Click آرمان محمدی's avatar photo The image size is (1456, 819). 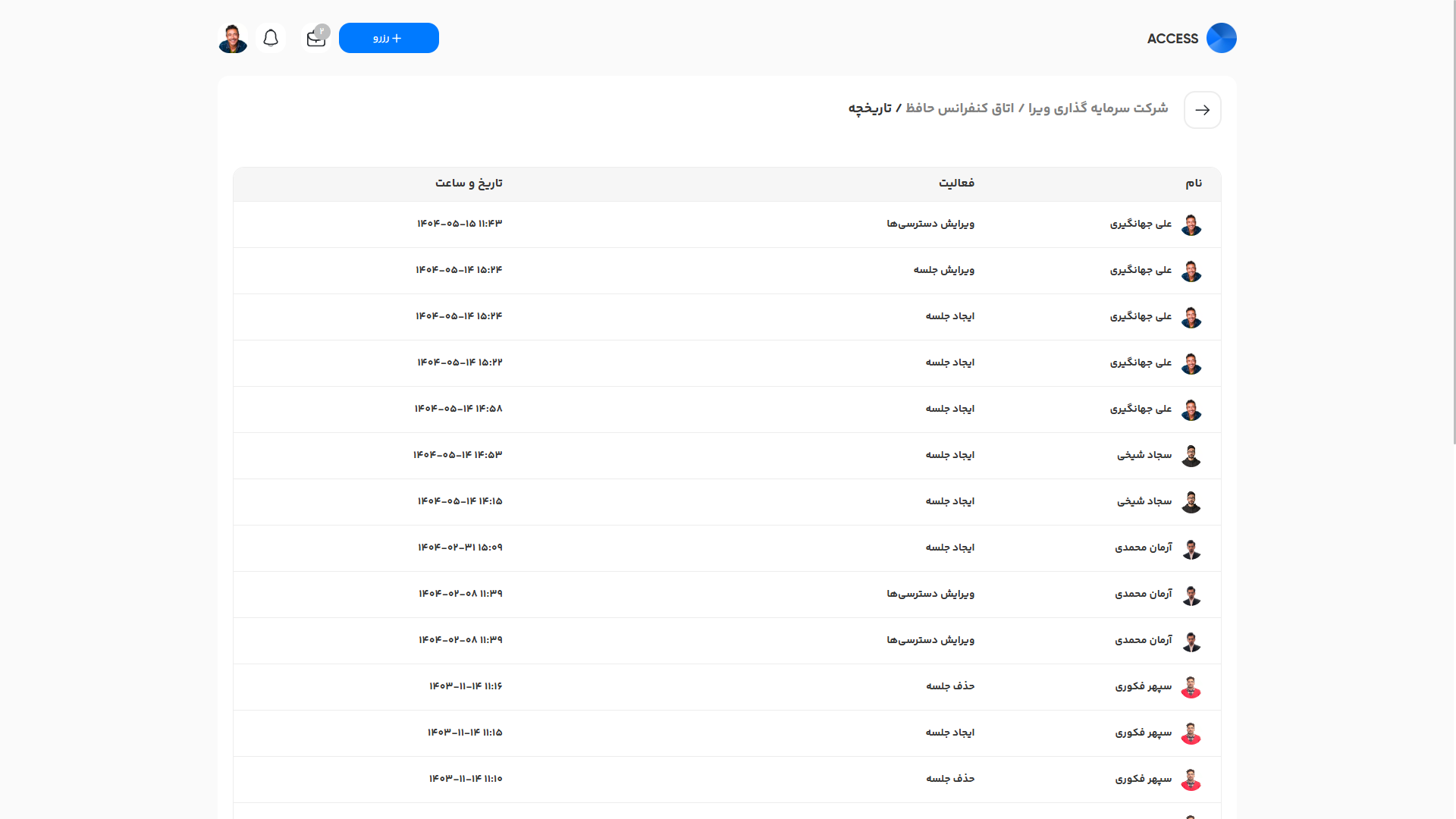pos(1191,548)
